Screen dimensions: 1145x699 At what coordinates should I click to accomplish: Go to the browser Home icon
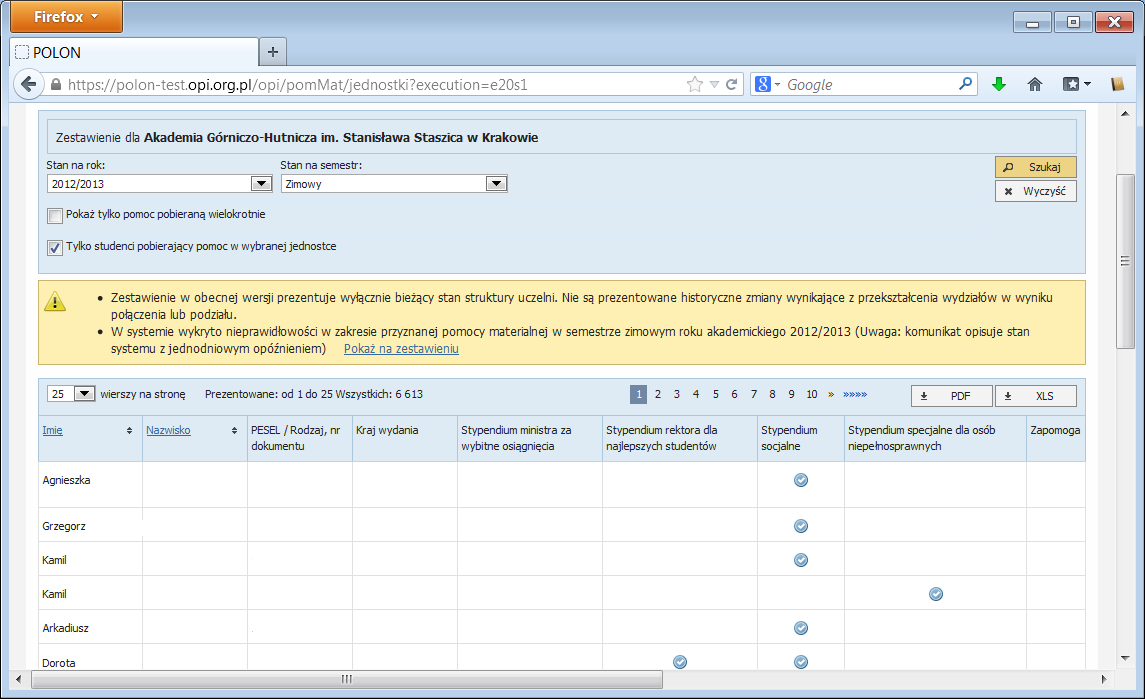click(1035, 85)
